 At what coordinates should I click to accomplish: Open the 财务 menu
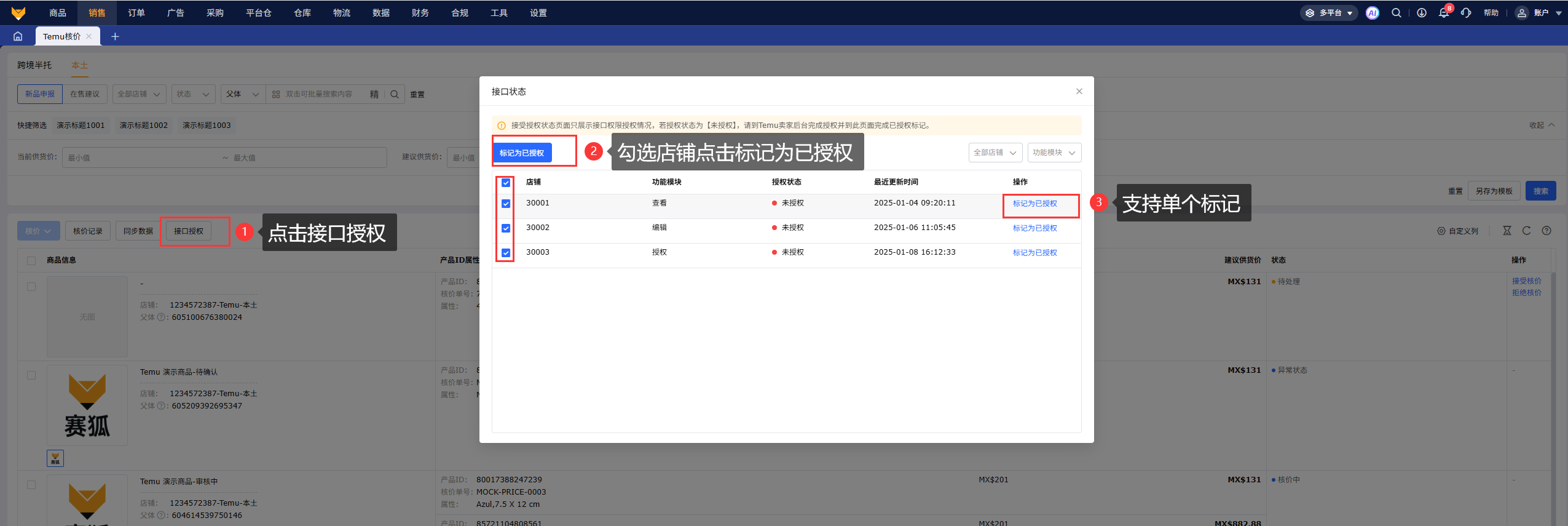tap(420, 13)
